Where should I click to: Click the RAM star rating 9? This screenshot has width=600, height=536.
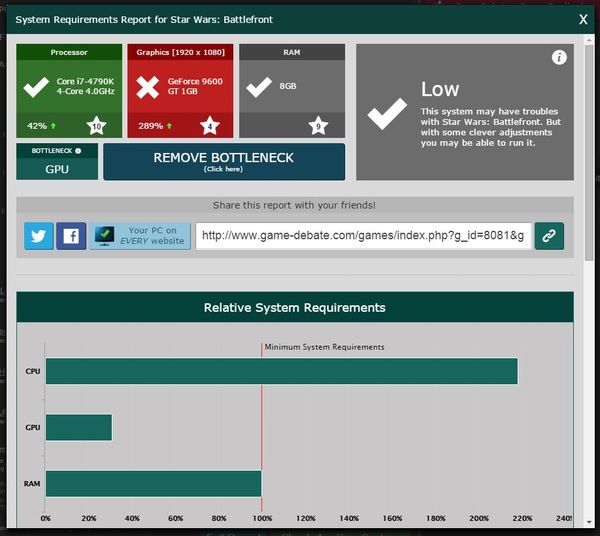tap(318, 126)
